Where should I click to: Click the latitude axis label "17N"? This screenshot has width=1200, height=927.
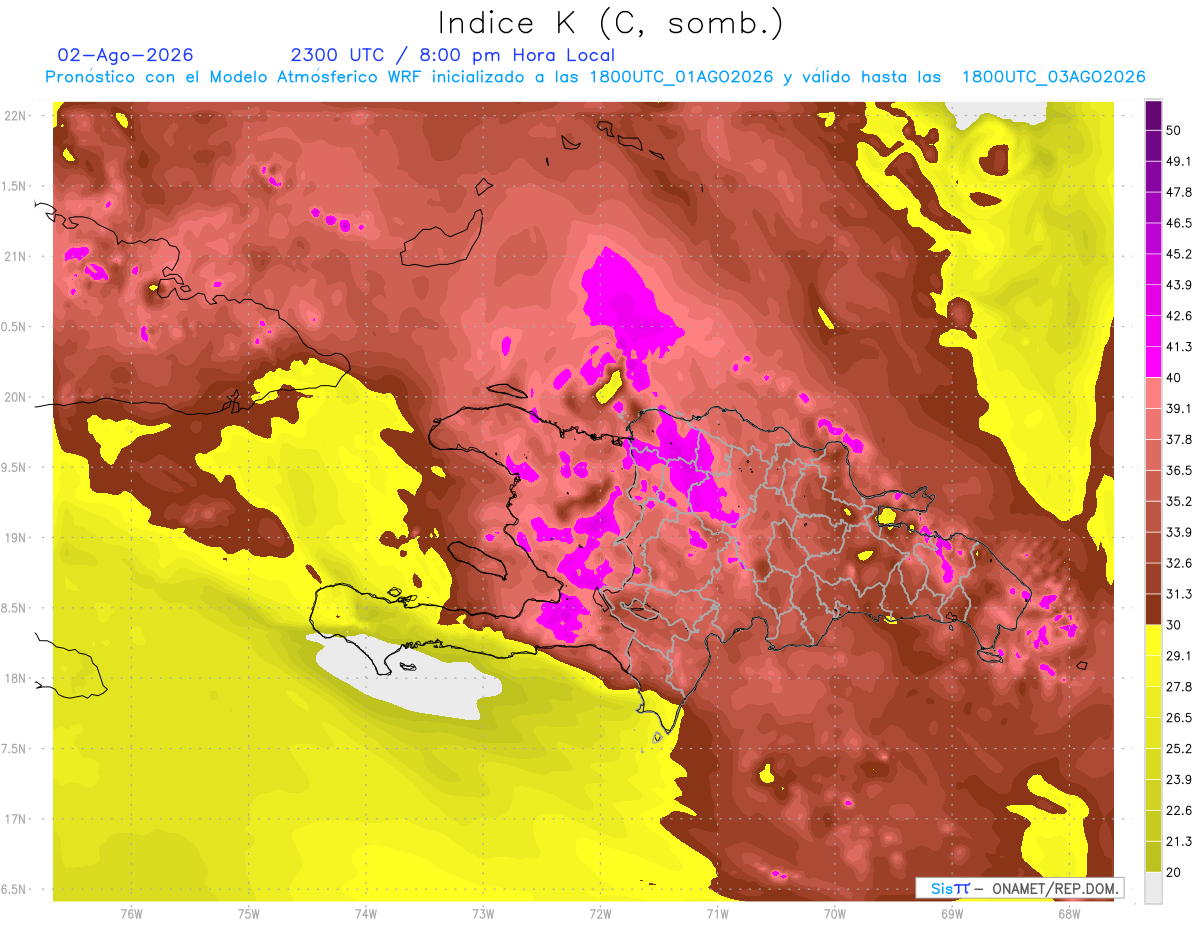point(14,819)
